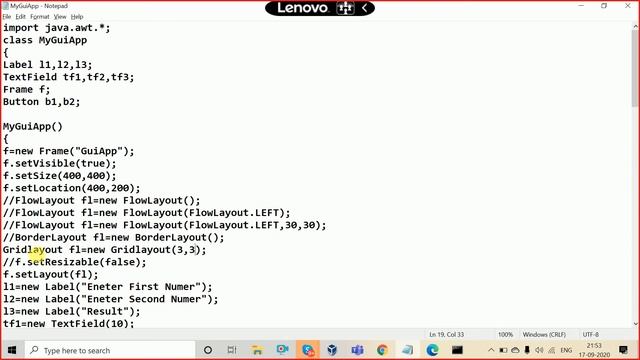Click 'UTF-8' encoding in status bar
The image size is (640, 360).
[591, 334]
